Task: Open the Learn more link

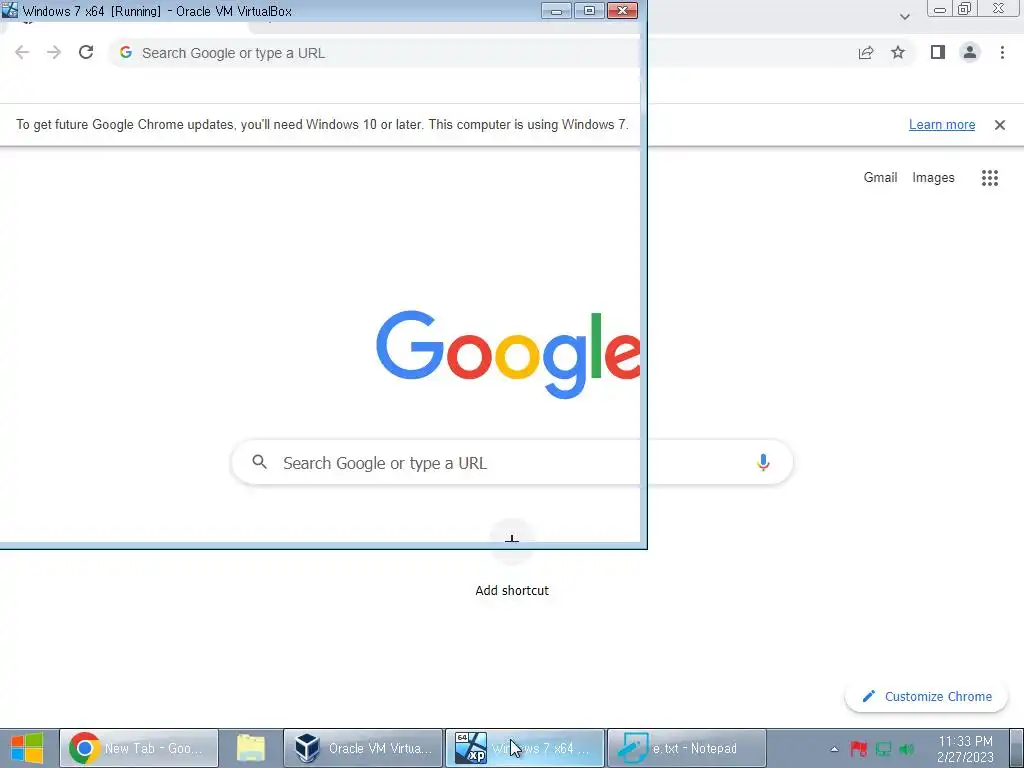Action: (942, 125)
